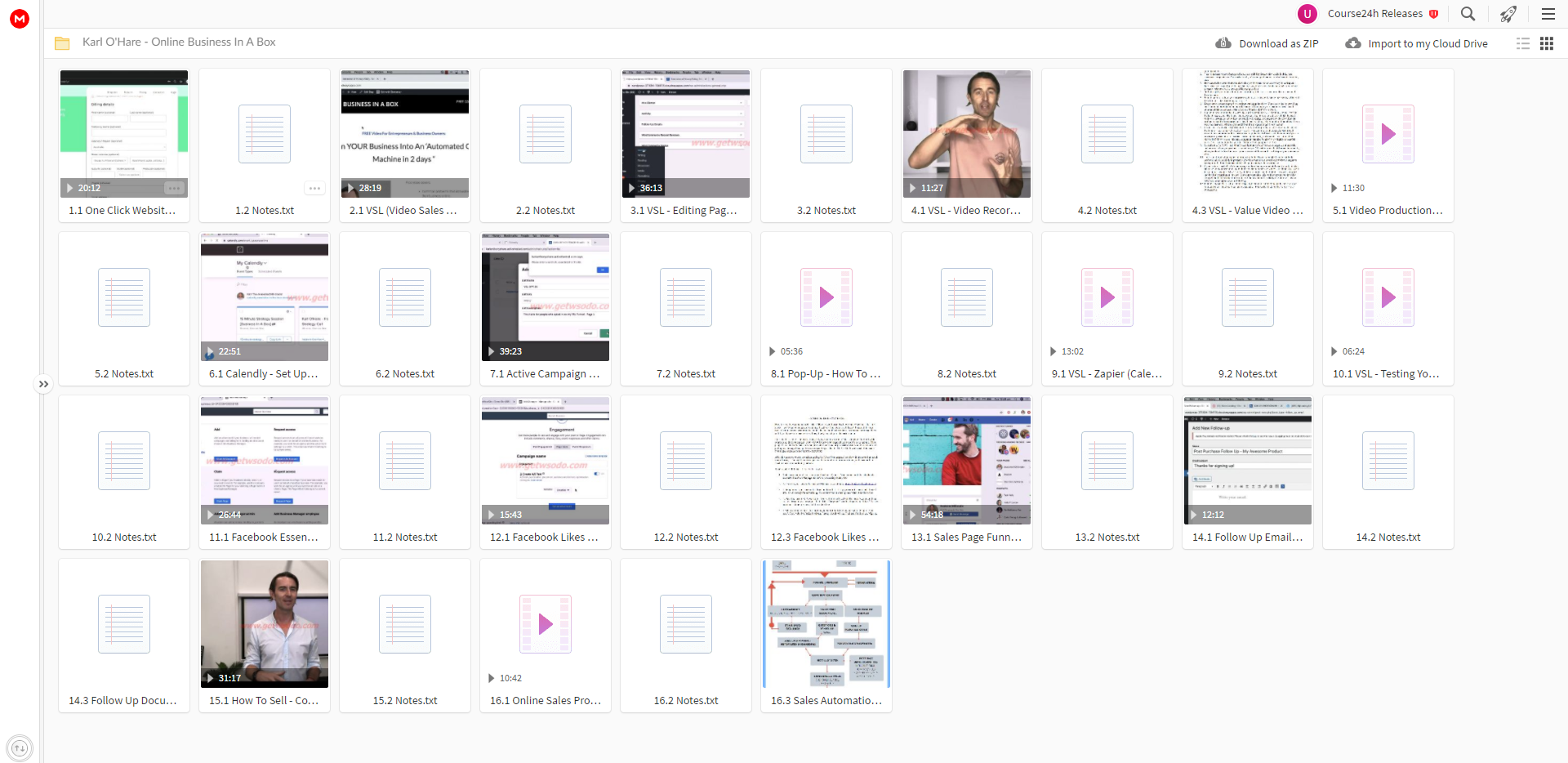
Task: Open 2.1 VSL Video Sales thumbnail
Action: click(405, 134)
